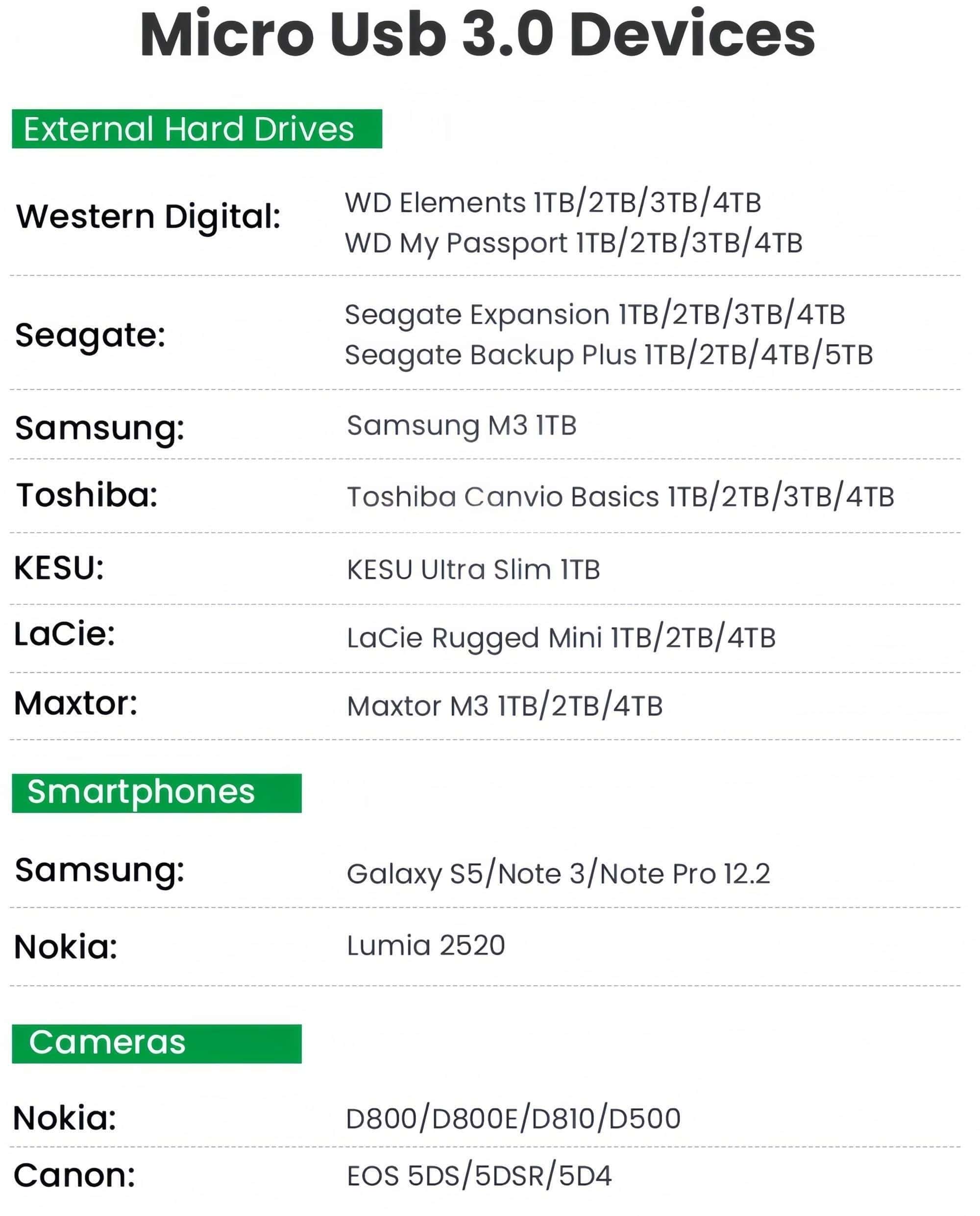
Task: Select the Smartphones green header
Action: click(x=156, y=792)
